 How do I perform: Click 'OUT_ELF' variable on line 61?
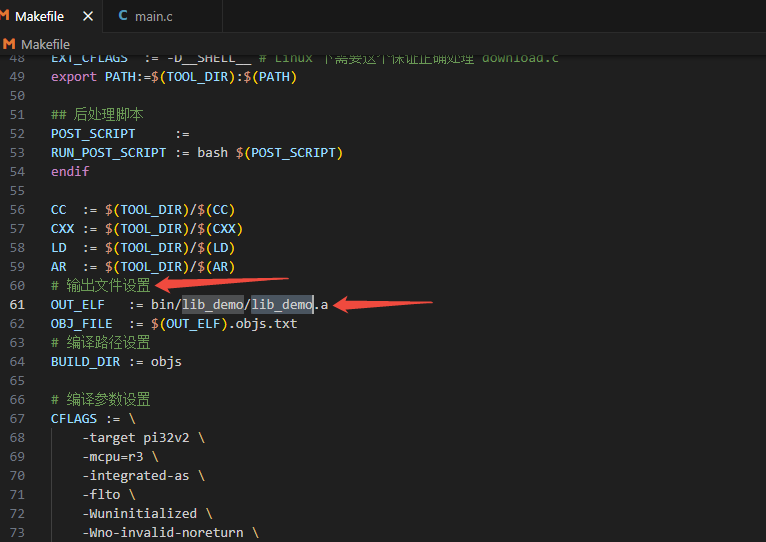click(78, 305)
